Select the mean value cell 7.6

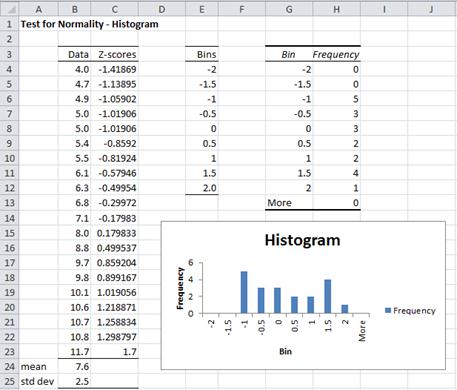tap(74, 367)
